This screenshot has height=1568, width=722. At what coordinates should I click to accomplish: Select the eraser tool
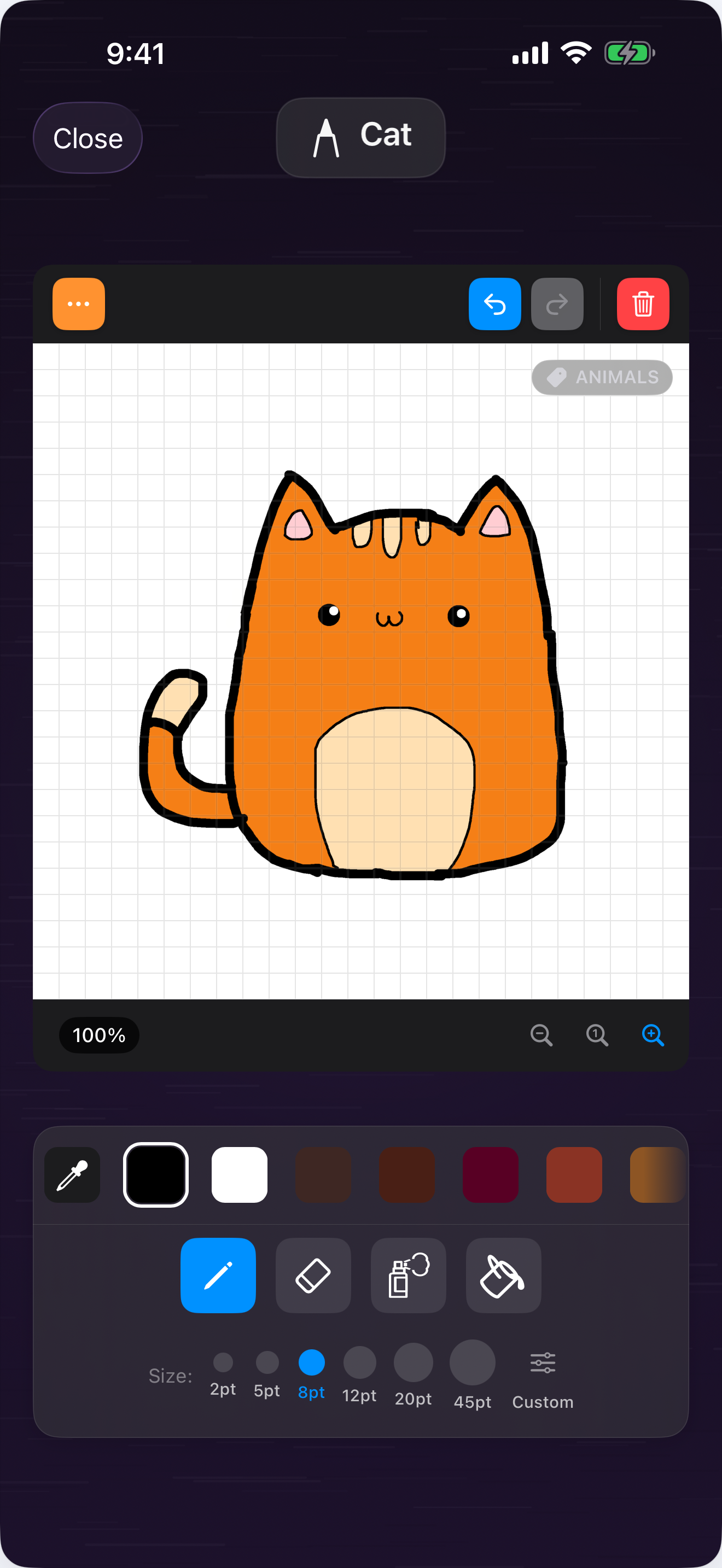pyautogui.click(x=313, y=1275)
